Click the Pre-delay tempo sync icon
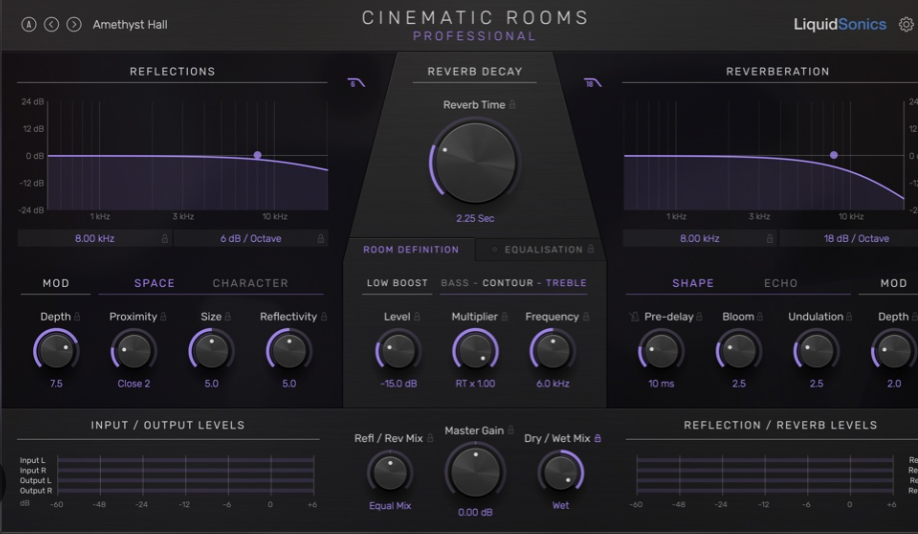This screenshot has height=534, width=918. [634, 317]
